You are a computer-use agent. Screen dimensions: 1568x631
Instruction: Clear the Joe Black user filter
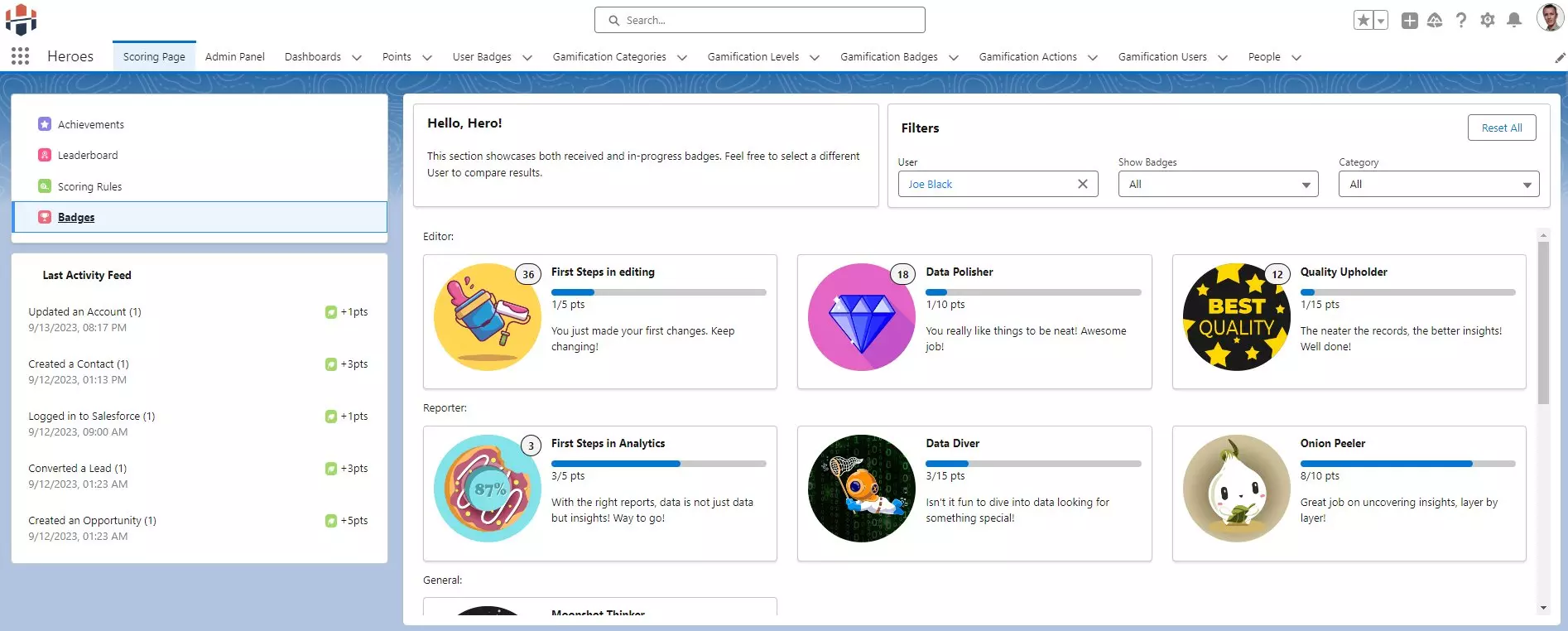[x=1082, y=184]
